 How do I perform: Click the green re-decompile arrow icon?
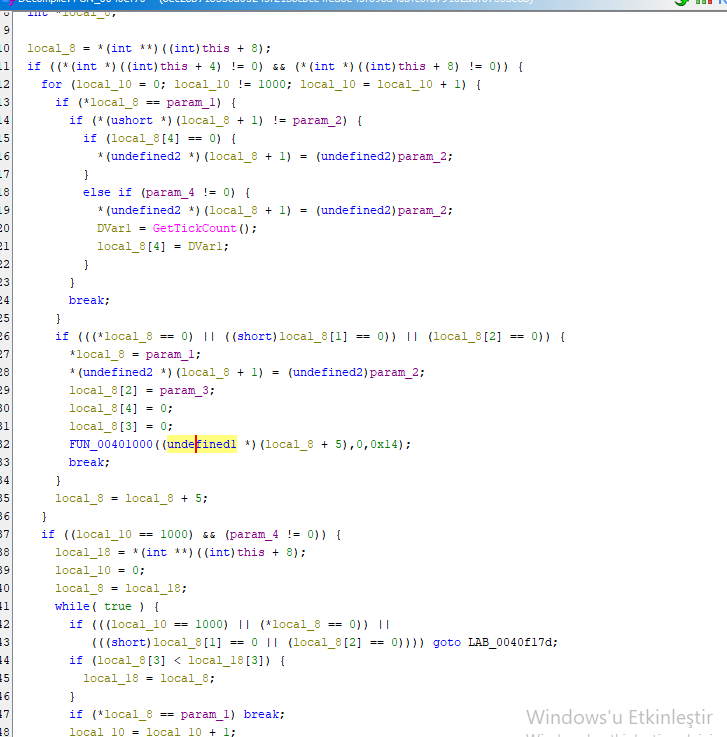[x=682, y=2]
